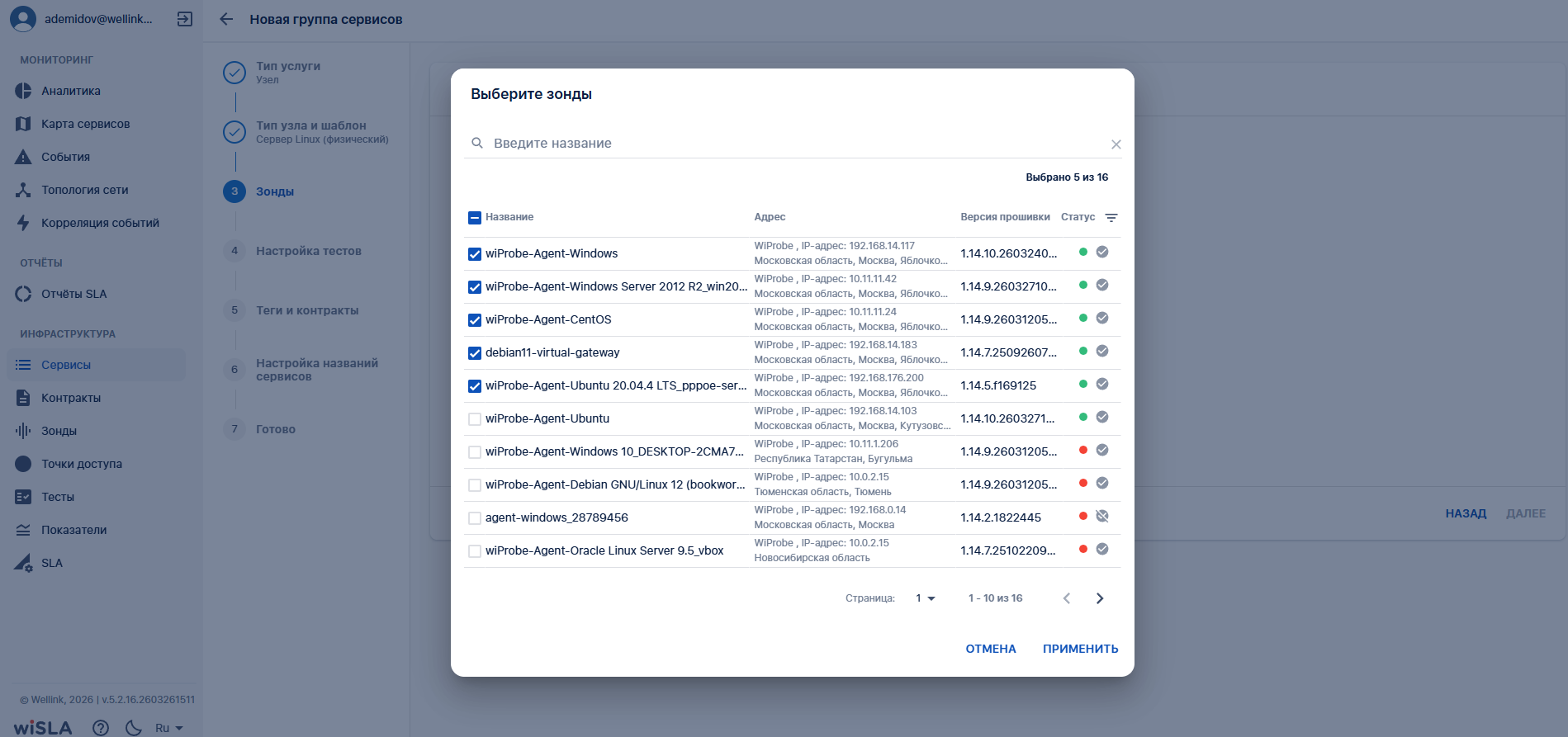
Task: Uncheck the wiProbe-Agent-CentOS checkbox
Action: click(475, 320)
